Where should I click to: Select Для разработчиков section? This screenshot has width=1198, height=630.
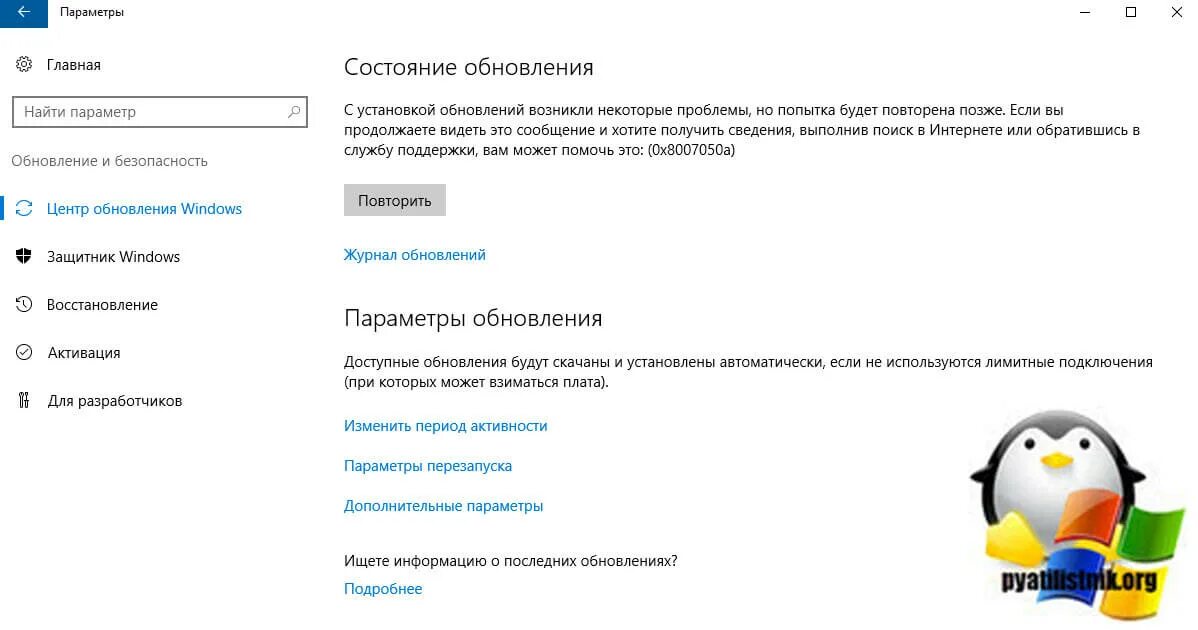115,401
